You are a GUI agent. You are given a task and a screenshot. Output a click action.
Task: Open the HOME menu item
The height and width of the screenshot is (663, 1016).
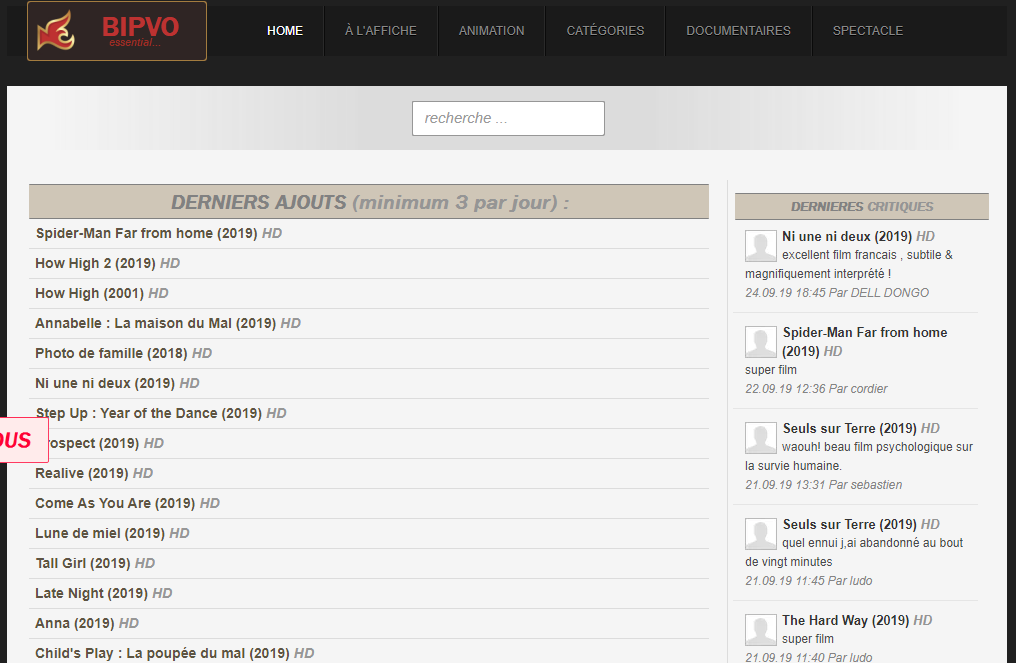coord(284,30)
